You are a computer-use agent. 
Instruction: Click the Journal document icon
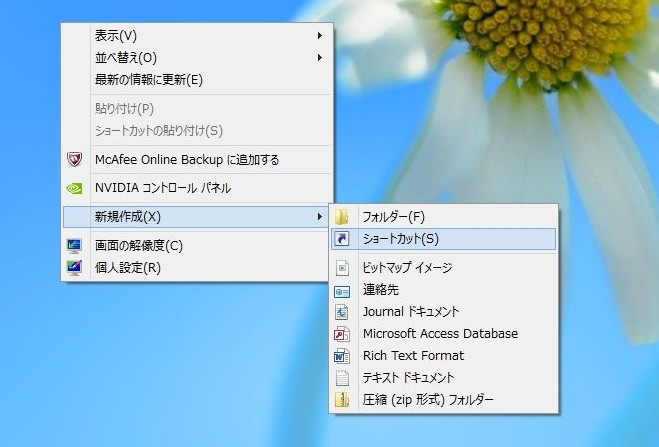tap(342, 312)
